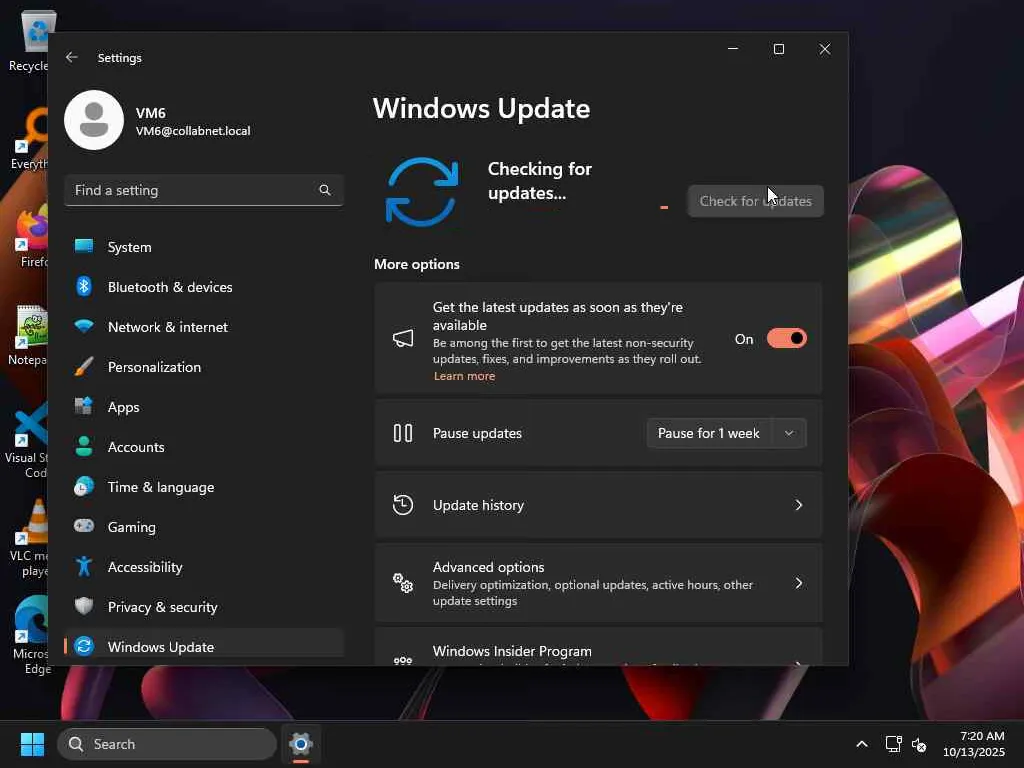Open Privacy & security settings
The height and width of the screenshot is (768, 1024).
tap(204, 607)
